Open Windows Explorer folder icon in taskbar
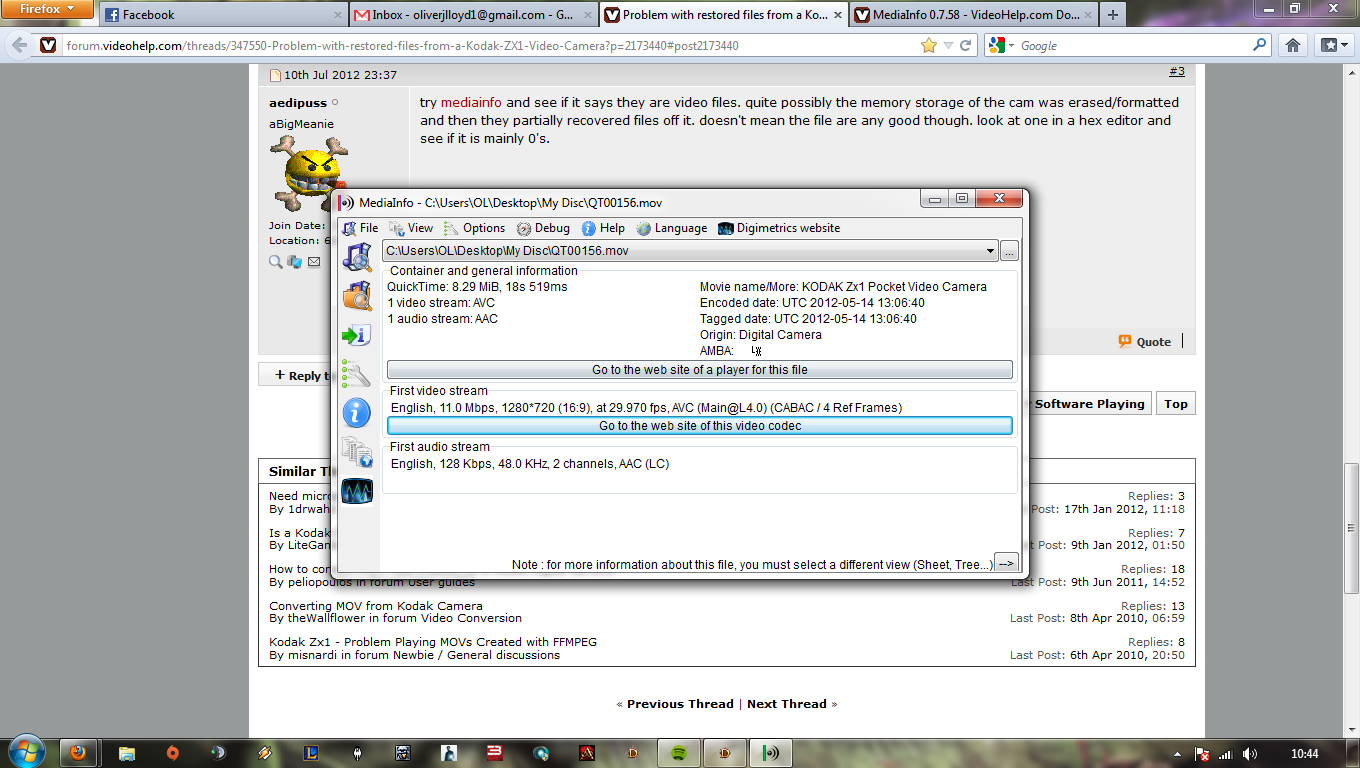Image resolution: width=1360 pixels, height=768 pixels. click(x=127, y=752)
